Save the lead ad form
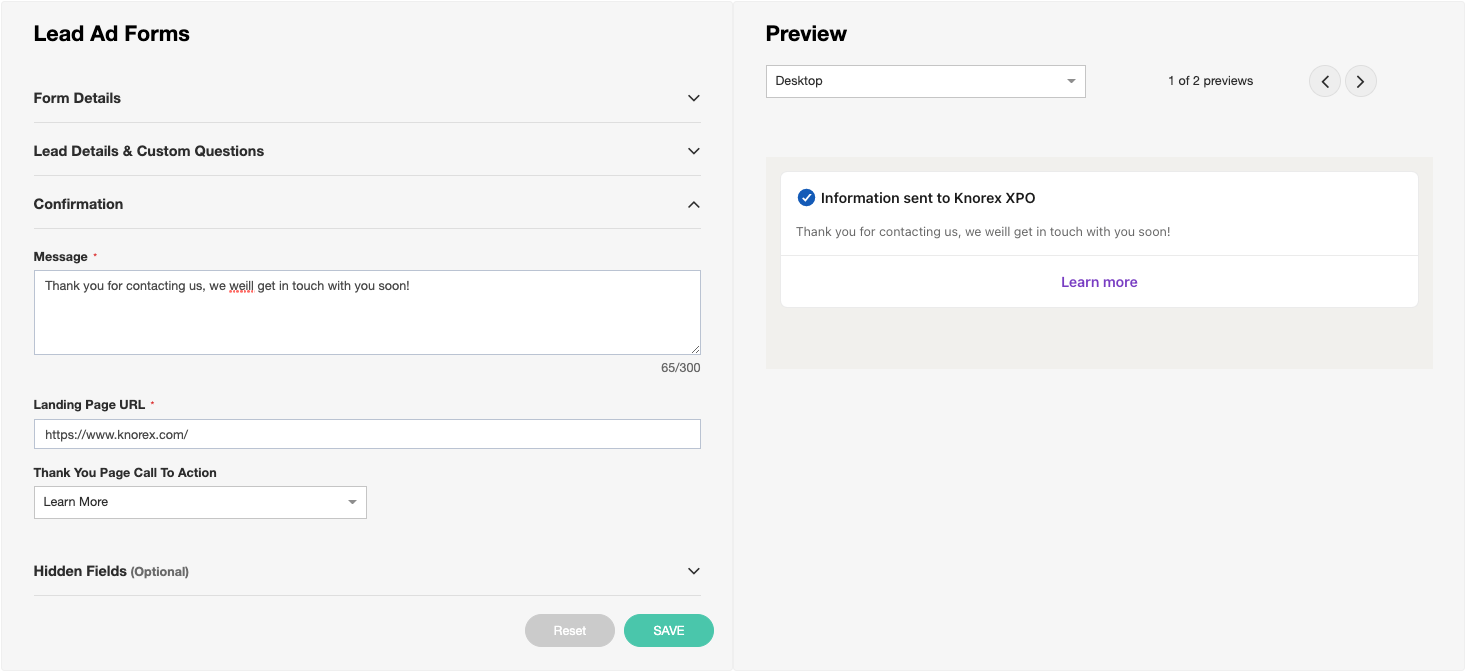 tap(668, 630)
